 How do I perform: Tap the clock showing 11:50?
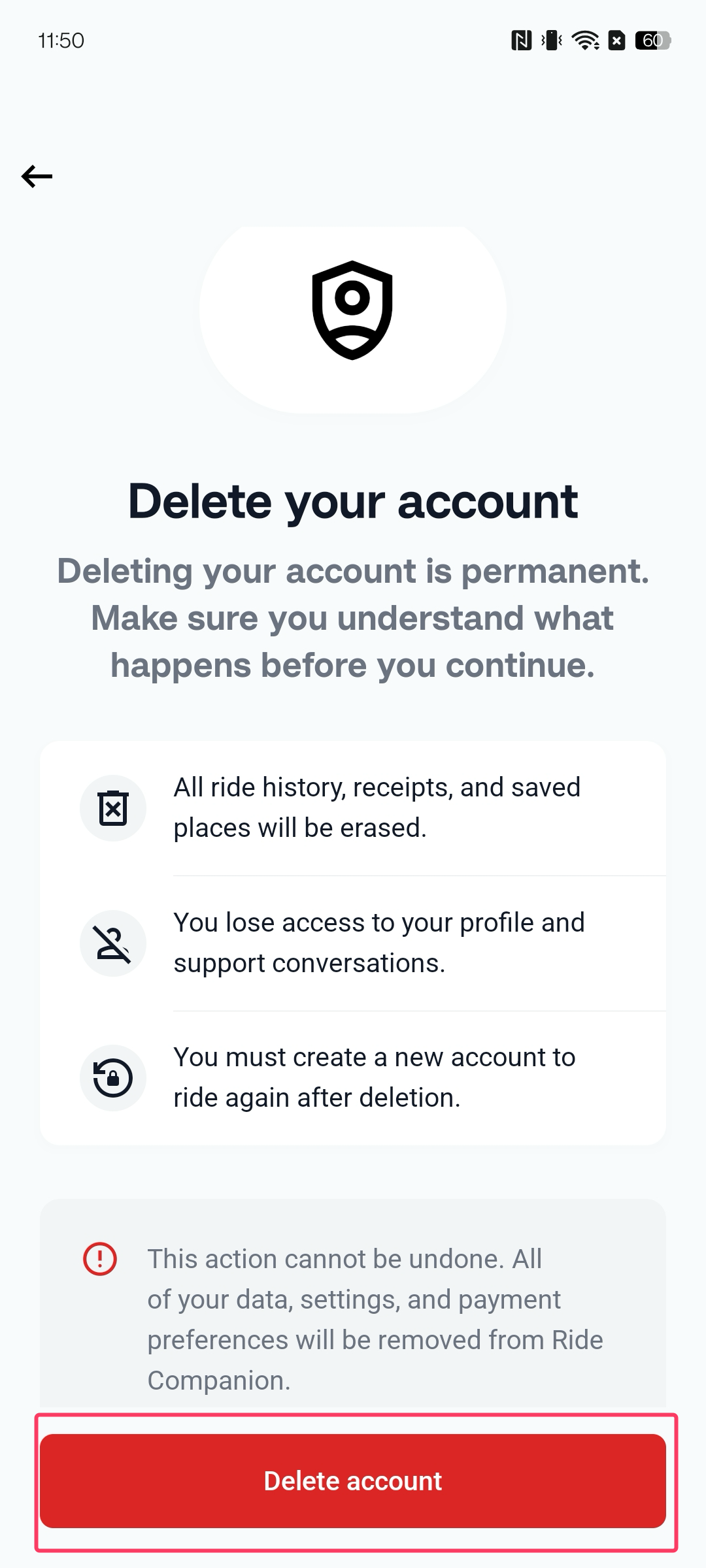point(59,41)
